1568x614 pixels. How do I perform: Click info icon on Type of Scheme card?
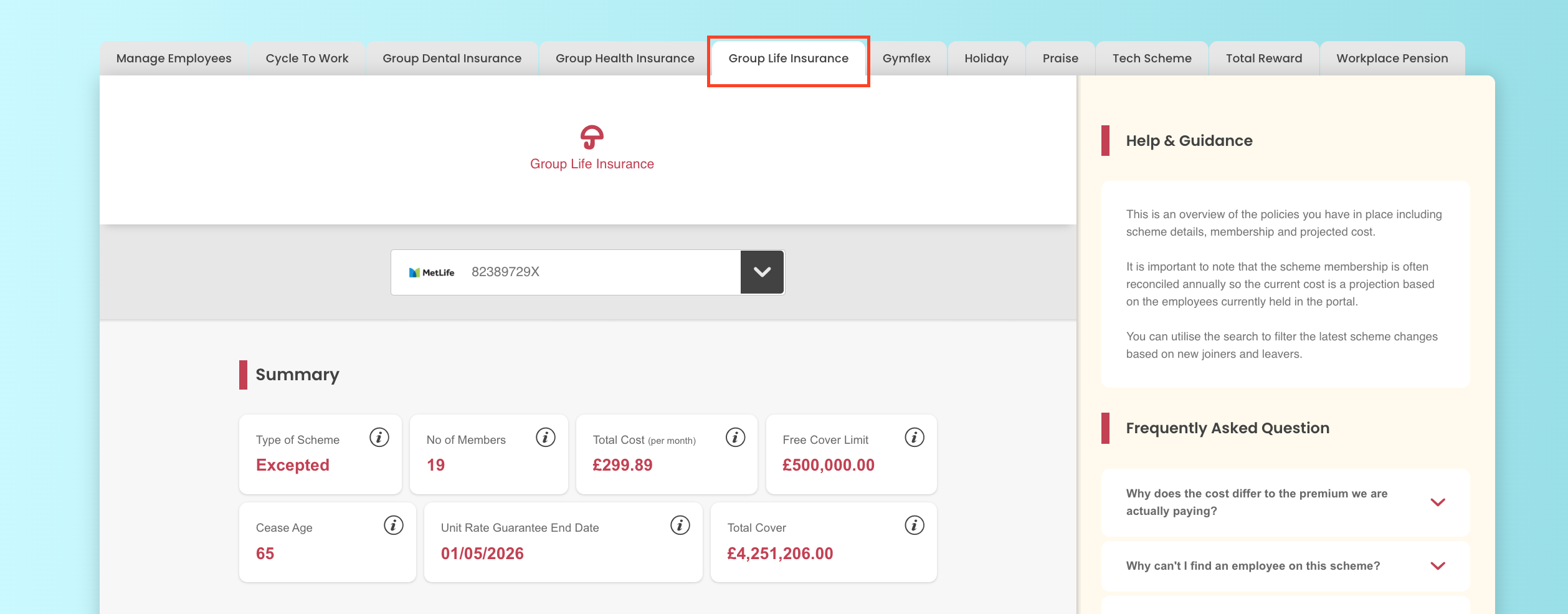coord(379,438)
